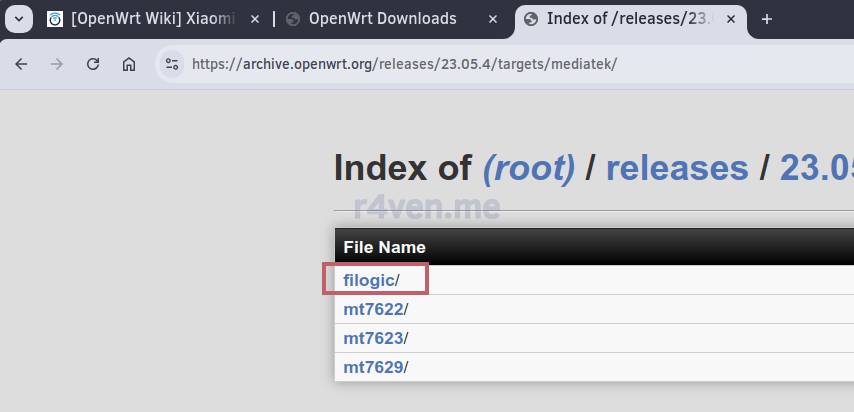Open the 23.05 version breadcrumb link
This screenshot has width=854, height=412.
815,168
